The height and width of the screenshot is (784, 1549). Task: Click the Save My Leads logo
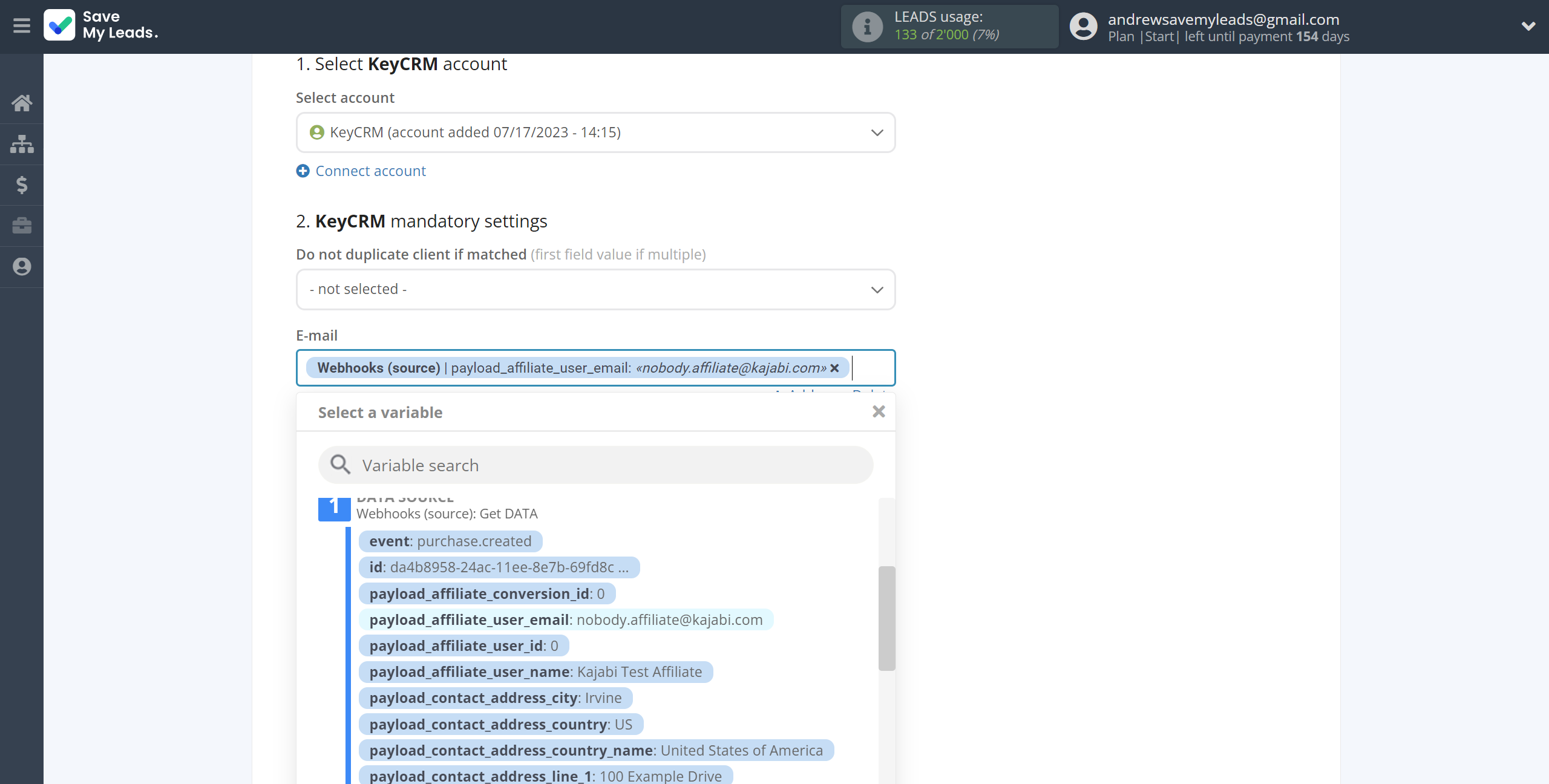(101, 25)
